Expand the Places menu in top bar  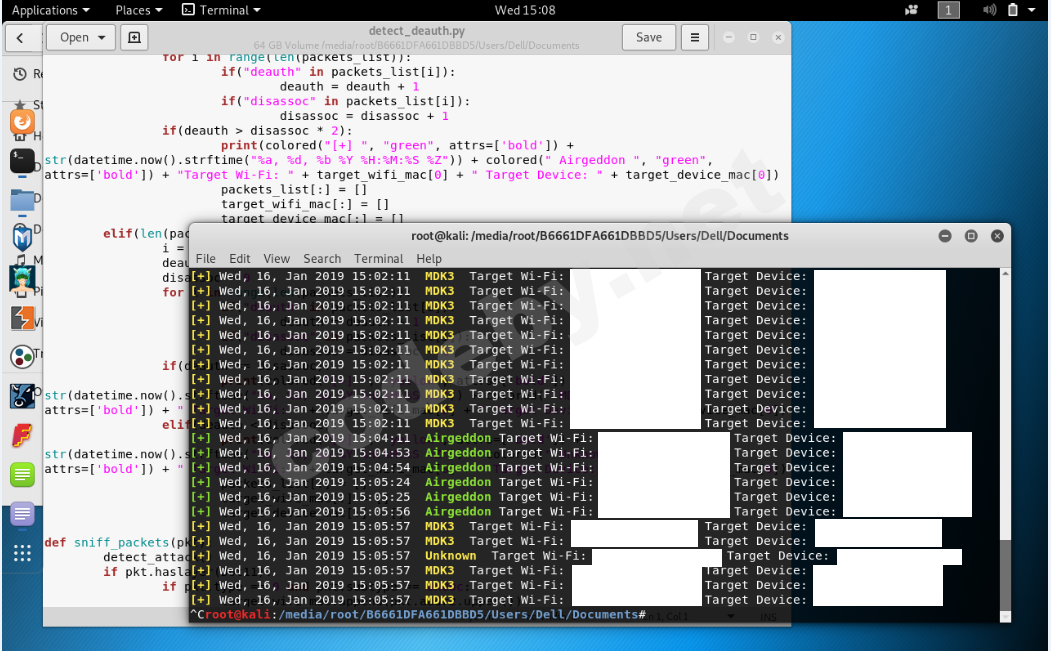pyautogui.click(x=138, y=10)
